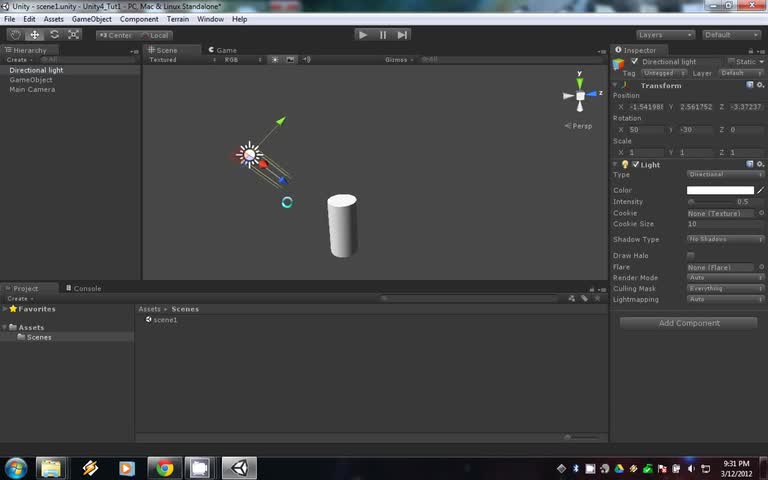Viewport: 768px width, 480px height.
Task: Select the Scenes folder in Project
Action: pyautogui.click(x=67, y=337)
